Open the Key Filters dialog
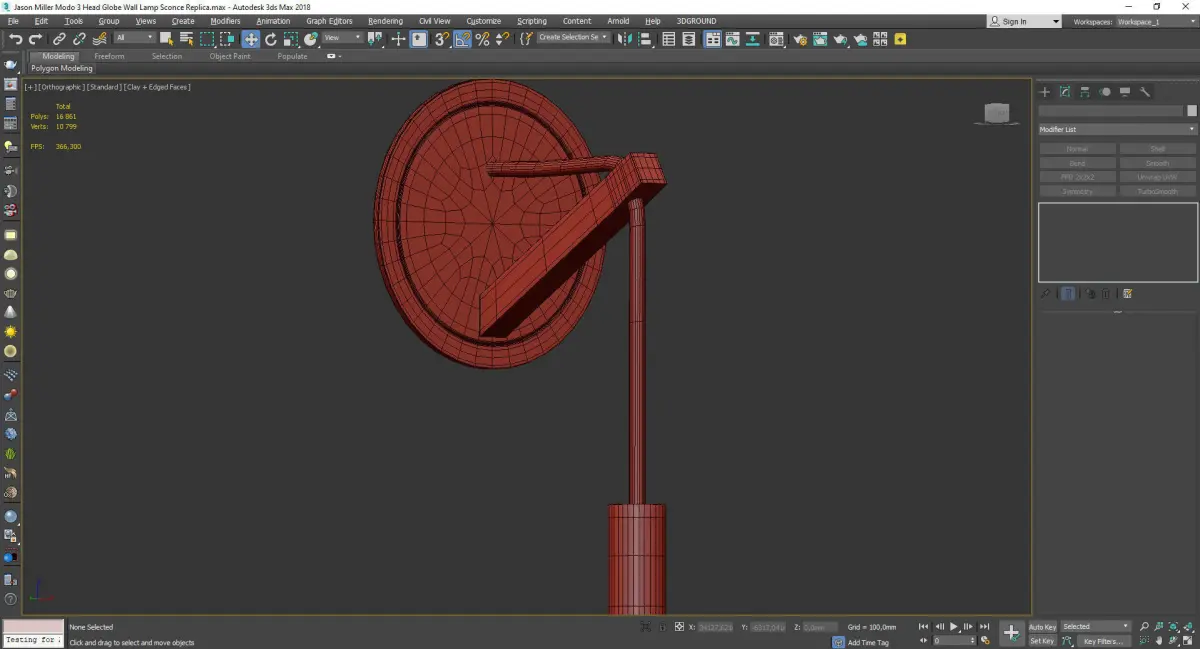1200x649 pixels. click(x=1103, y=641)
